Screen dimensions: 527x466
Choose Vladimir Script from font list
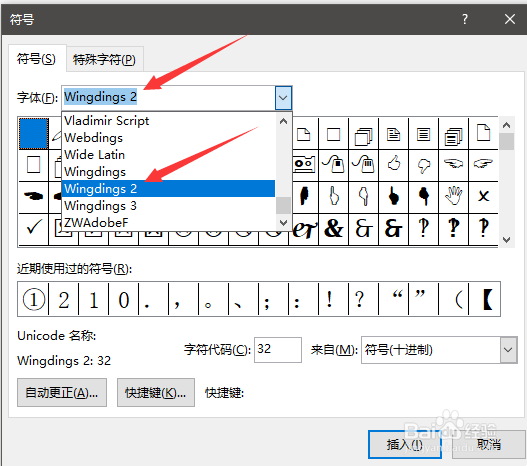(x=168, y=121)
